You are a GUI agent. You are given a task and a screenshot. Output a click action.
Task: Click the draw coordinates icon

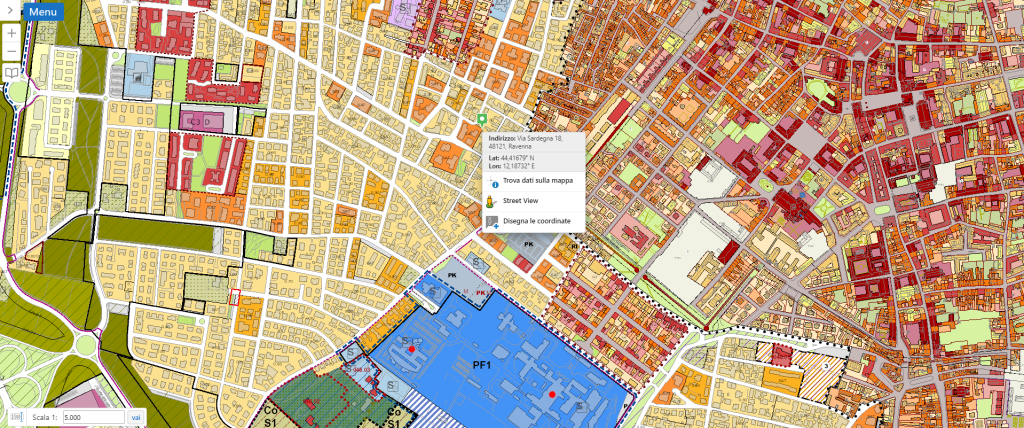pos(492,222)
